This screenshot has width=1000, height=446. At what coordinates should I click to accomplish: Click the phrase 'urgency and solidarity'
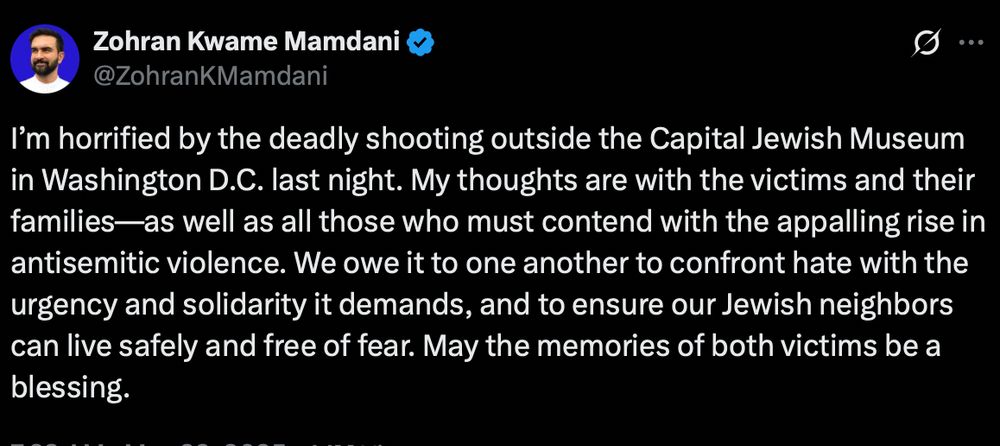coord(158,305)
